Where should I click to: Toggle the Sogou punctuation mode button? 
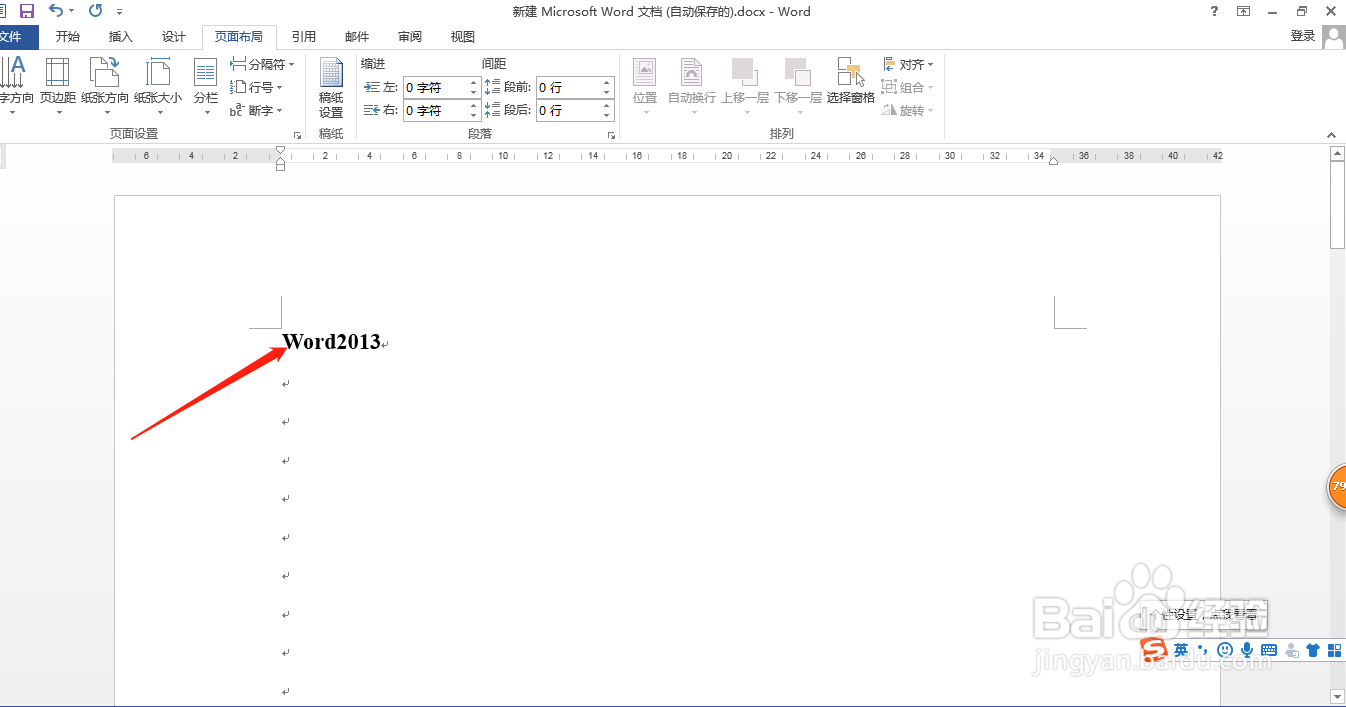[x=1203, y=650]
